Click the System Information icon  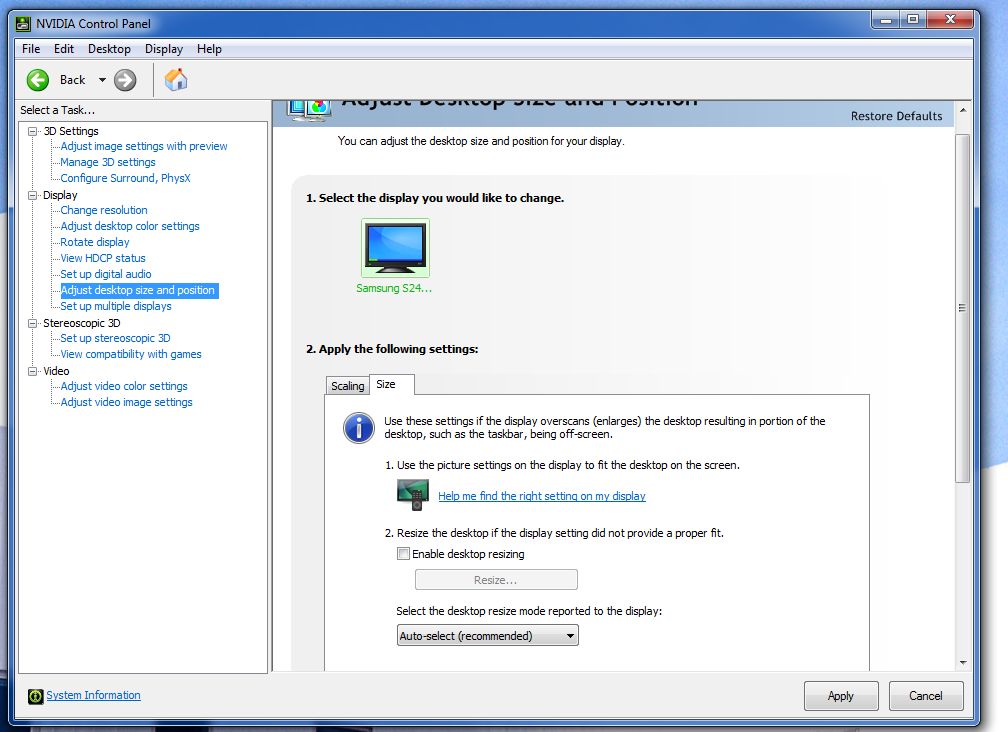(x=35, y=696)
